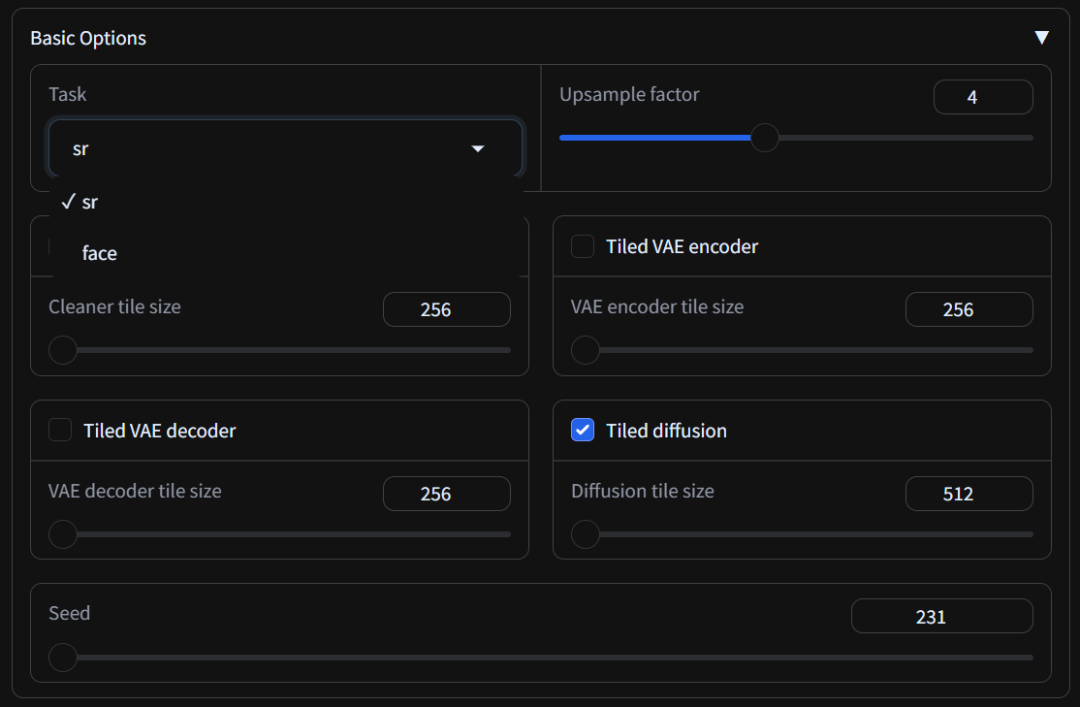This screenshot has width=1080, height=707.
Task: Click the Diffusion tile size slider handle
Action: (585, 534)
